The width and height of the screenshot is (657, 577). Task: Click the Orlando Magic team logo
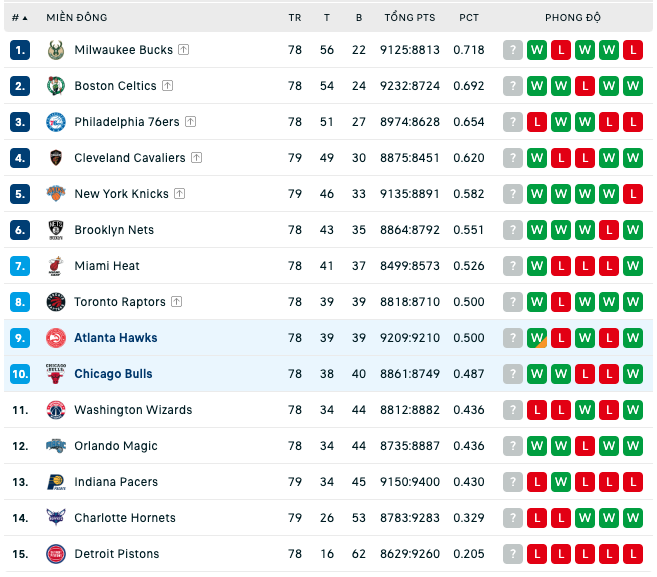(56, 446)
